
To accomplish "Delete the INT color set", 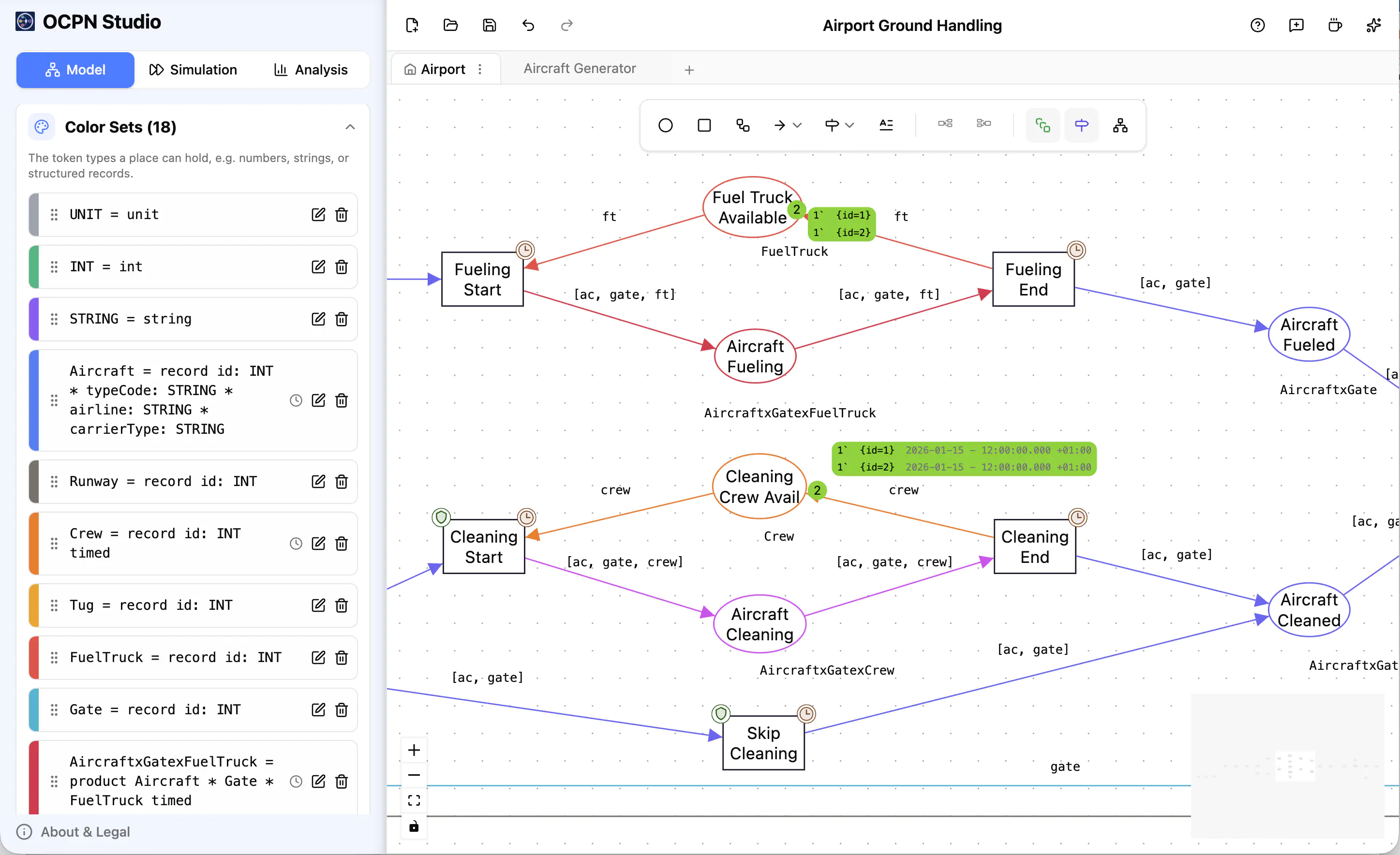I will [341, 266].
